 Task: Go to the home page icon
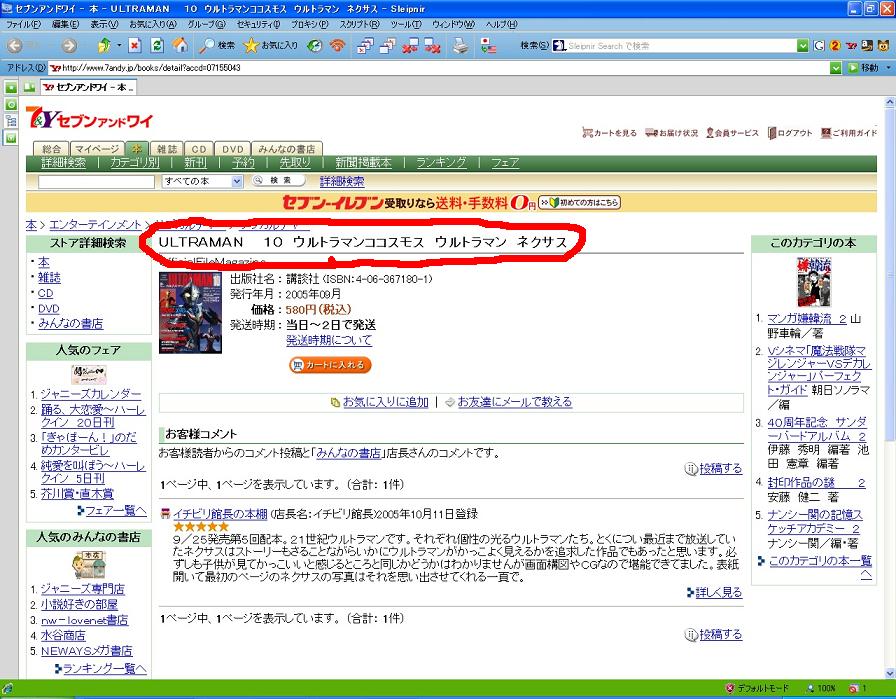(180, 46)
